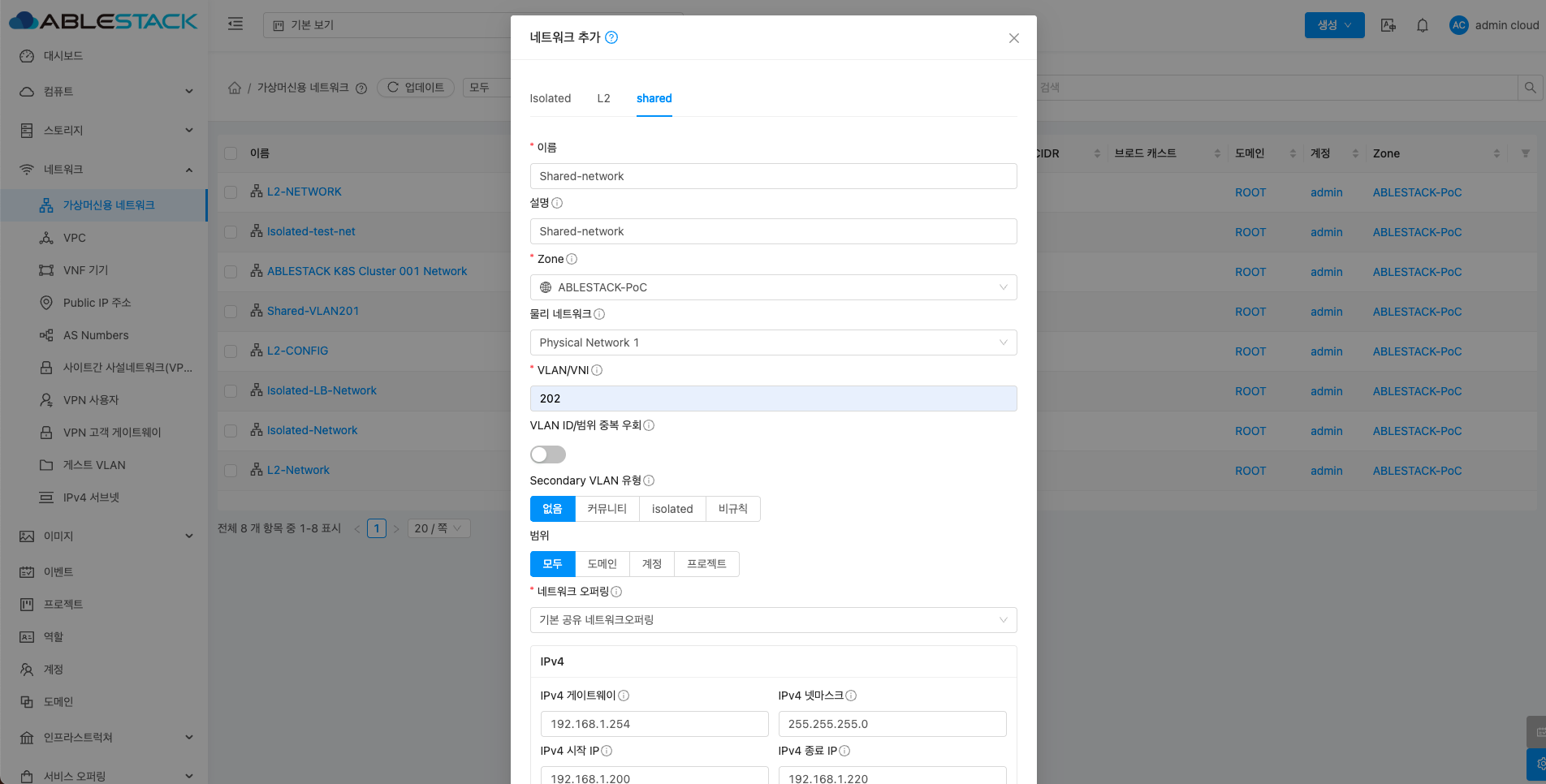The width and height of the screenshot is (1546, 784).
Task: Open the Zone dropdown ABLESTACK-PoC
Action: (772, 287)
